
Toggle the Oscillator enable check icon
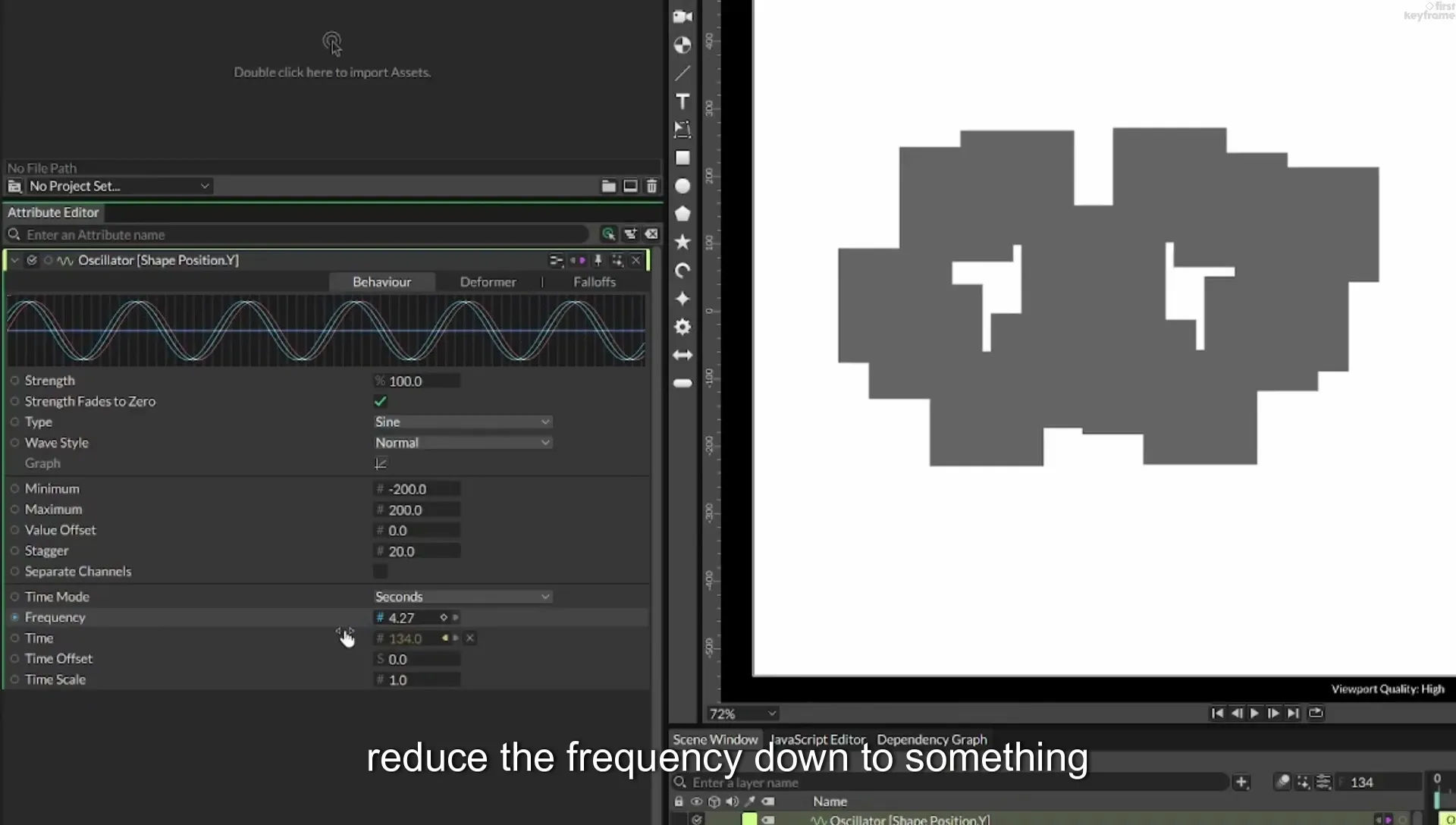pos(32,260)
